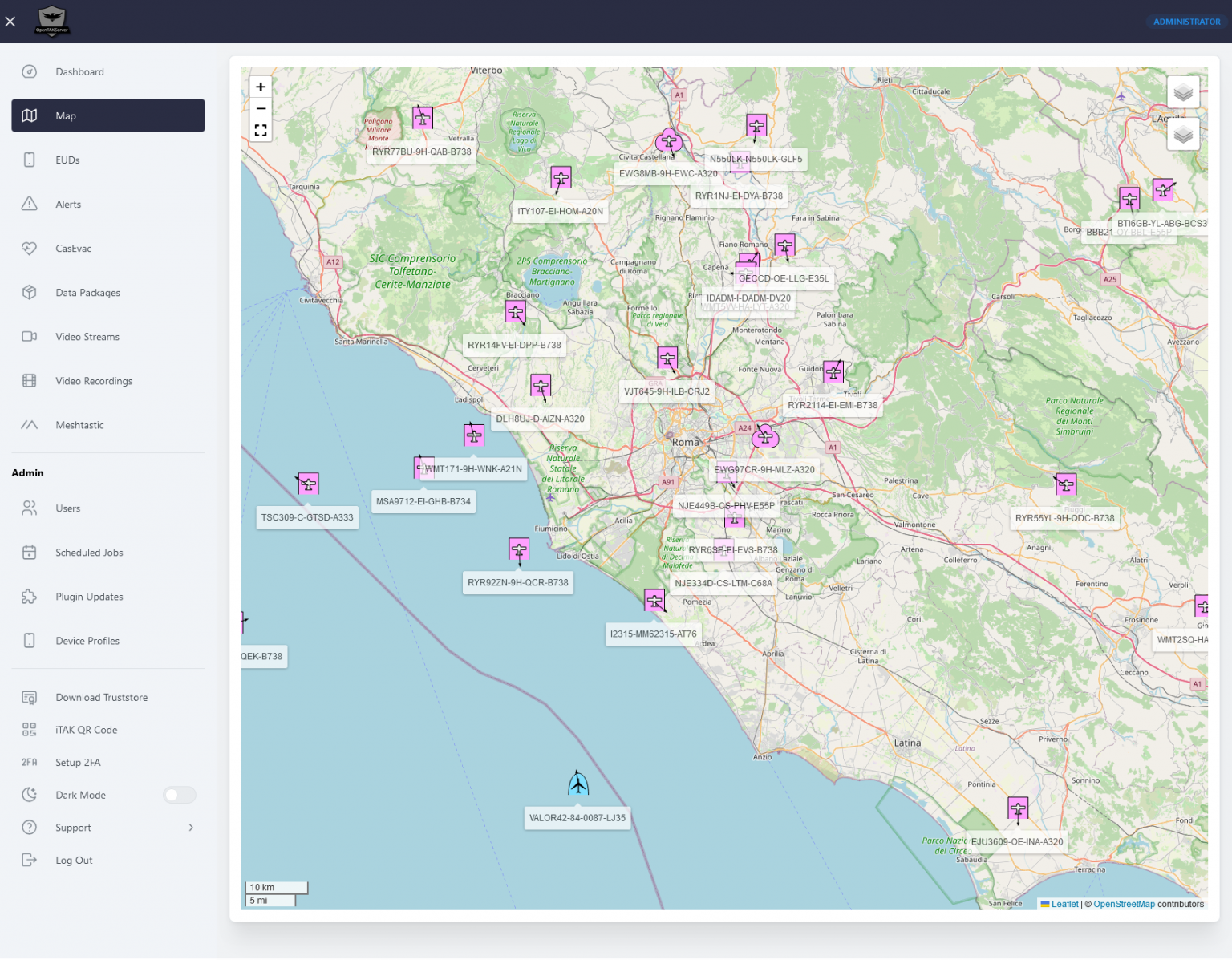The height and width of the screenshot is (960, 1232).
Task: Open the CasEvac heart icon
Action: pyautogui.click(x=29, y=248)
